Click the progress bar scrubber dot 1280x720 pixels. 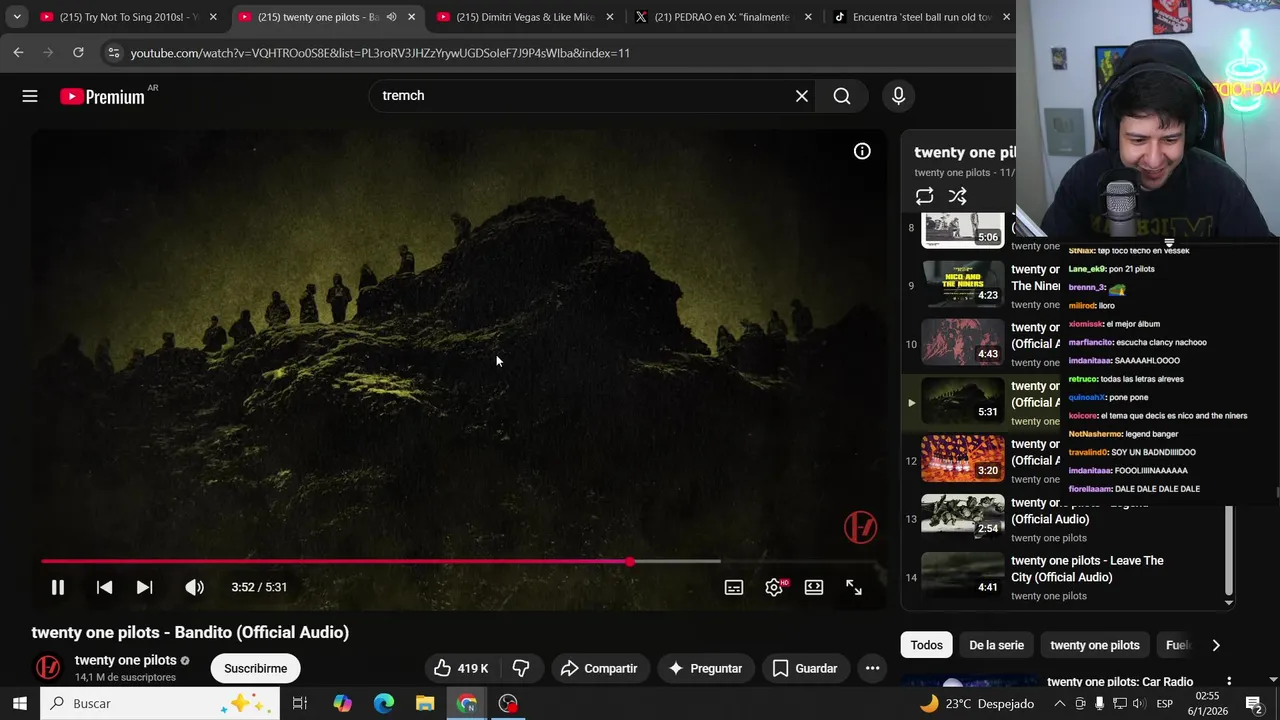coord(630,561)
